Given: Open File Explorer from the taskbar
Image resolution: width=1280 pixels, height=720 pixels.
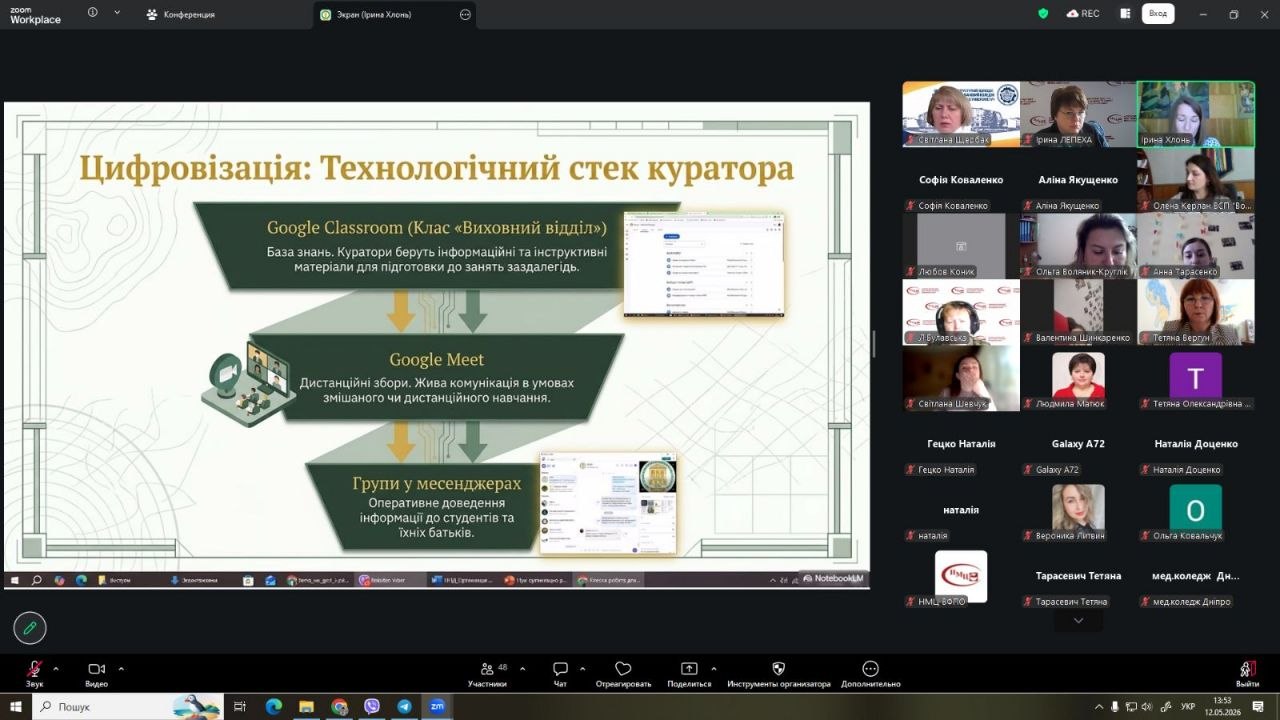Looking at the screenshot, I should [x=306, y=706].
